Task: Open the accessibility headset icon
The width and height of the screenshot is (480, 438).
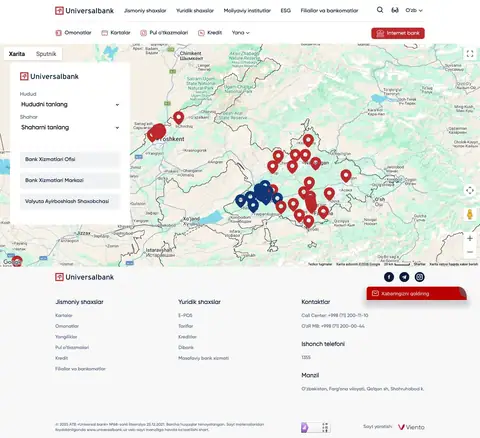Action: pos(395,10)
